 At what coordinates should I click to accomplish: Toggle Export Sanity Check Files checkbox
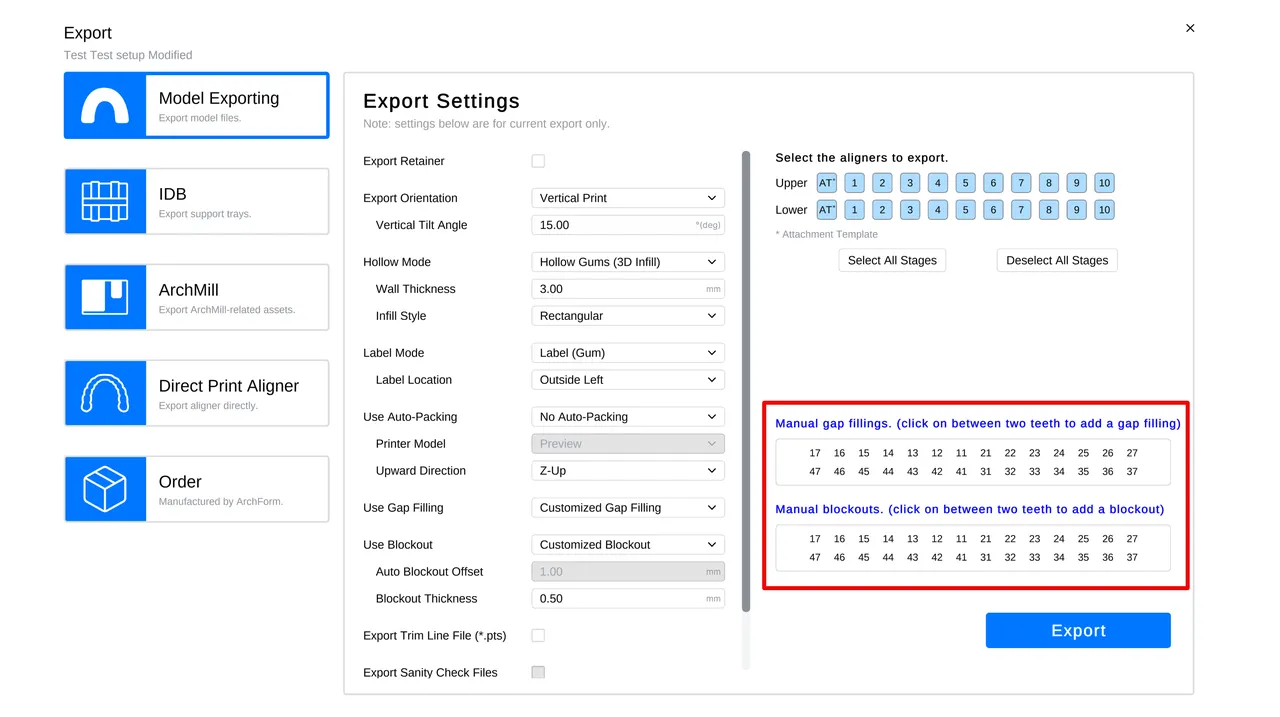538,672
